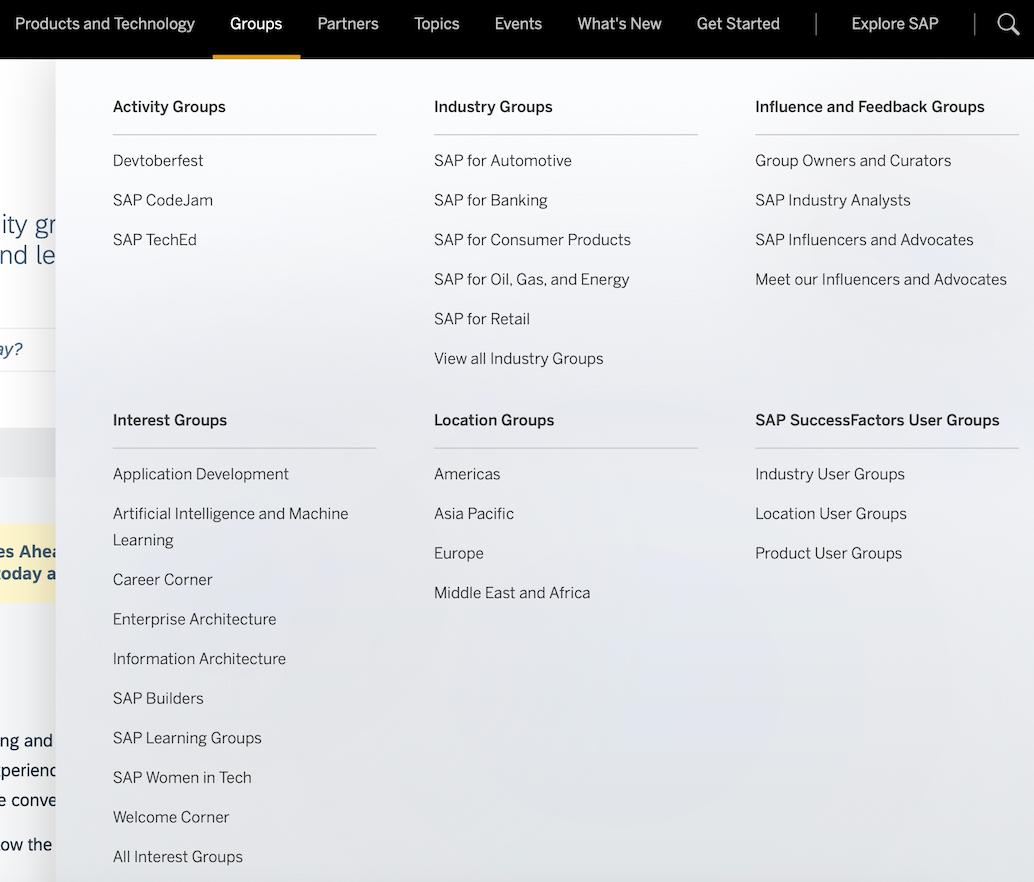Open Location User Groups
Image resolution: width=1034 pixels, height=882 pixels.
point(831,514)
